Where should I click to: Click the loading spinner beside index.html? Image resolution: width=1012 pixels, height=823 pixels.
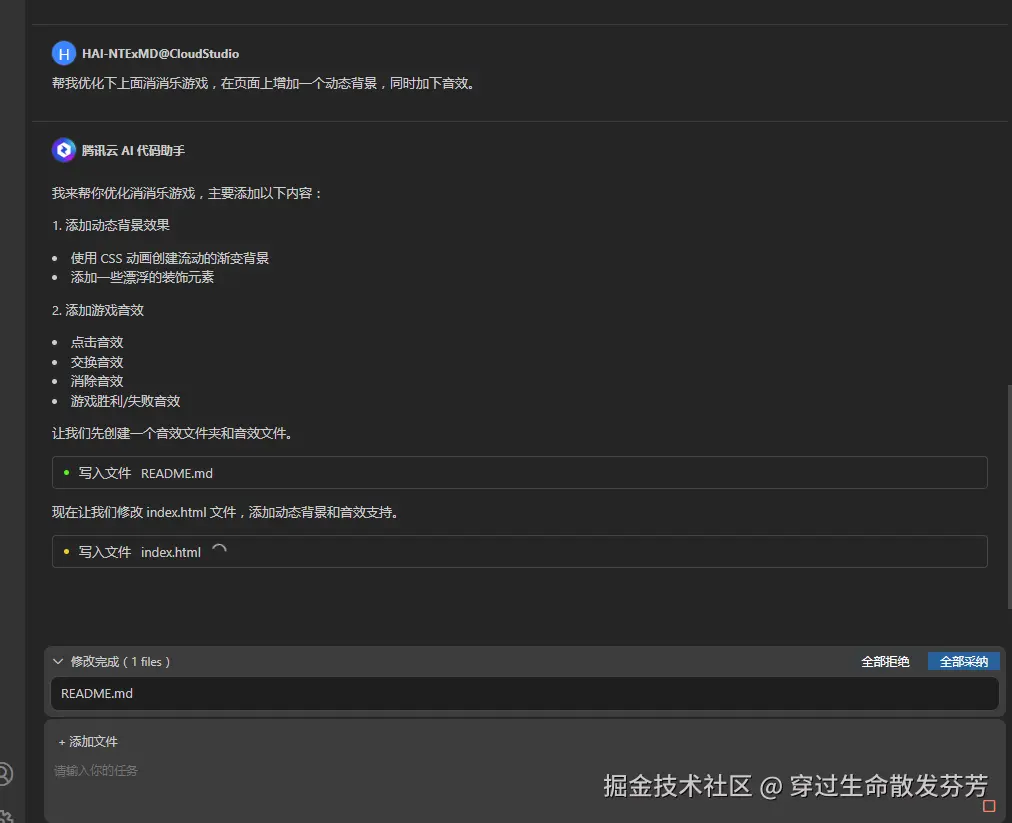point(218,549)
